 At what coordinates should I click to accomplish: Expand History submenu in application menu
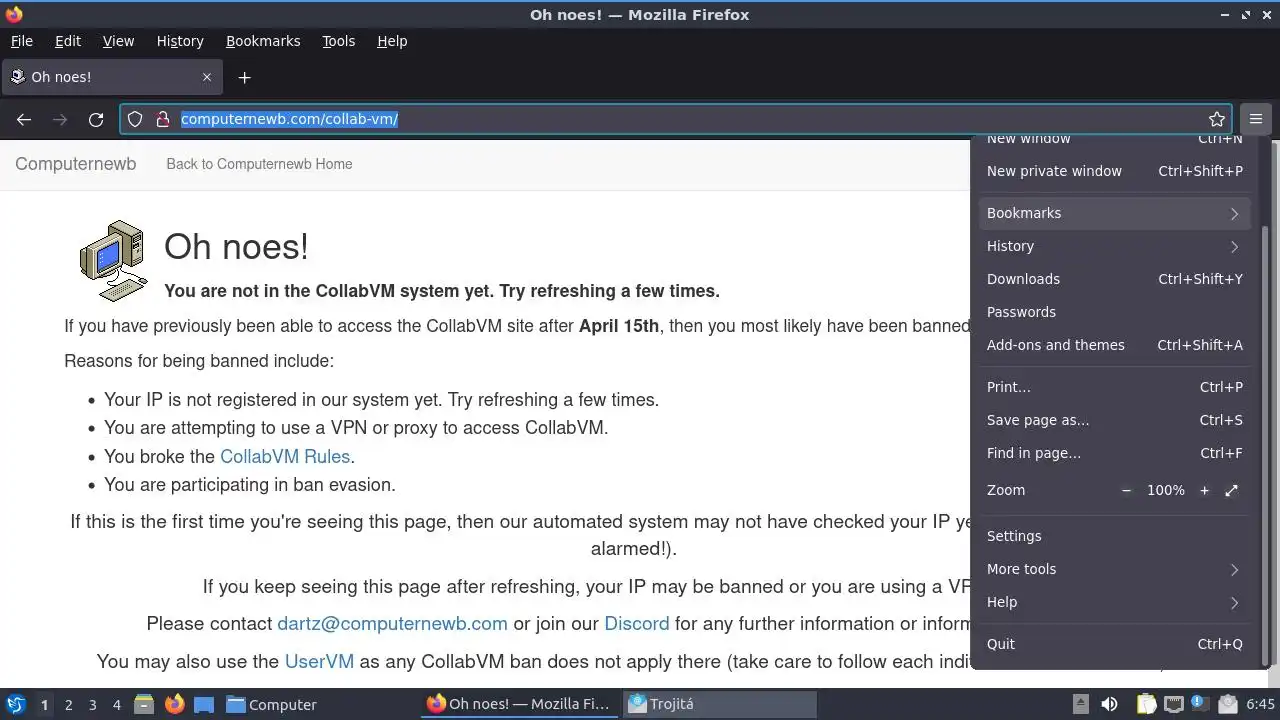point(1114,246)
